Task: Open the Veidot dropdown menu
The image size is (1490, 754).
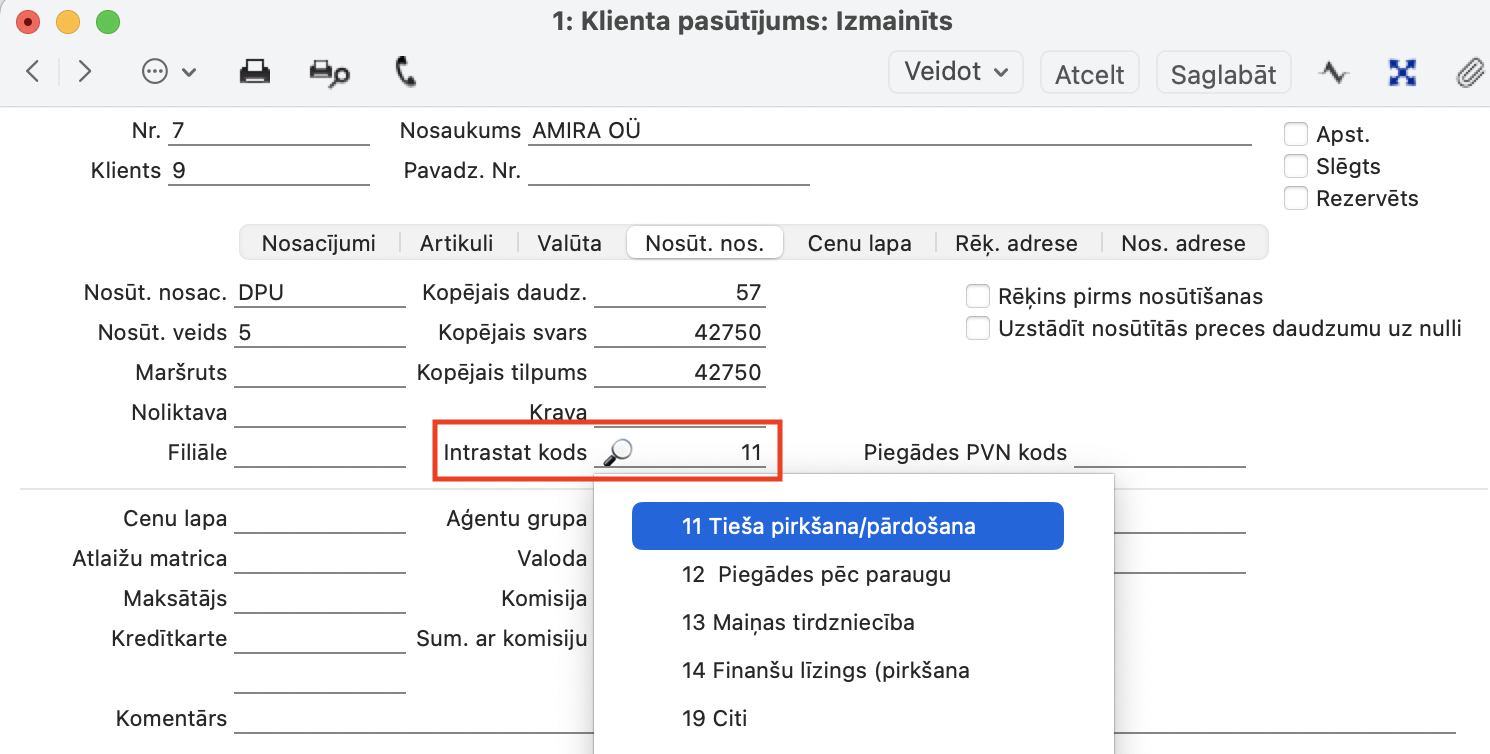Action: click(x=956, y=72)
